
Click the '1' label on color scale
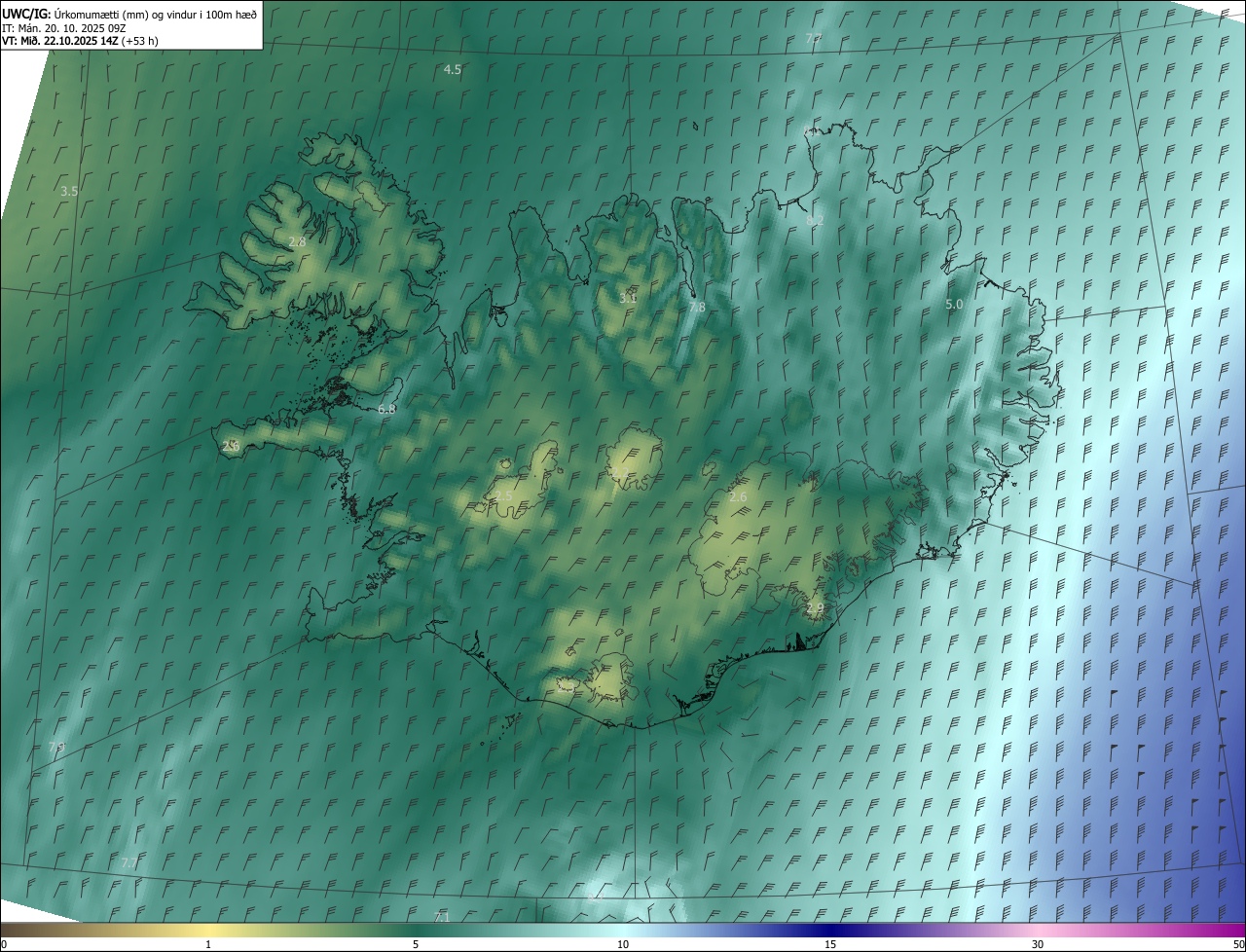(208, 945)
